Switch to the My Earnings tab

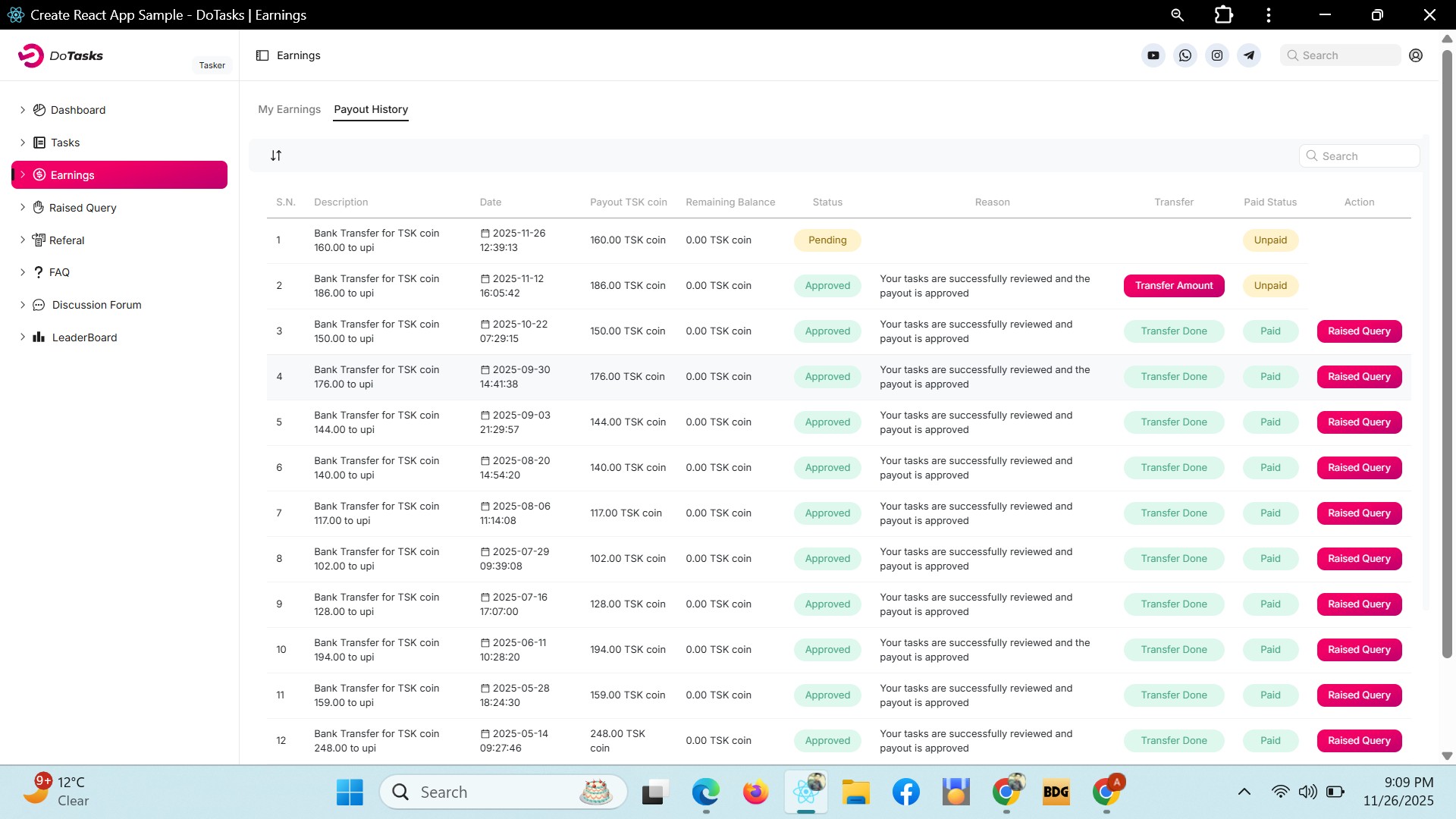289,109
